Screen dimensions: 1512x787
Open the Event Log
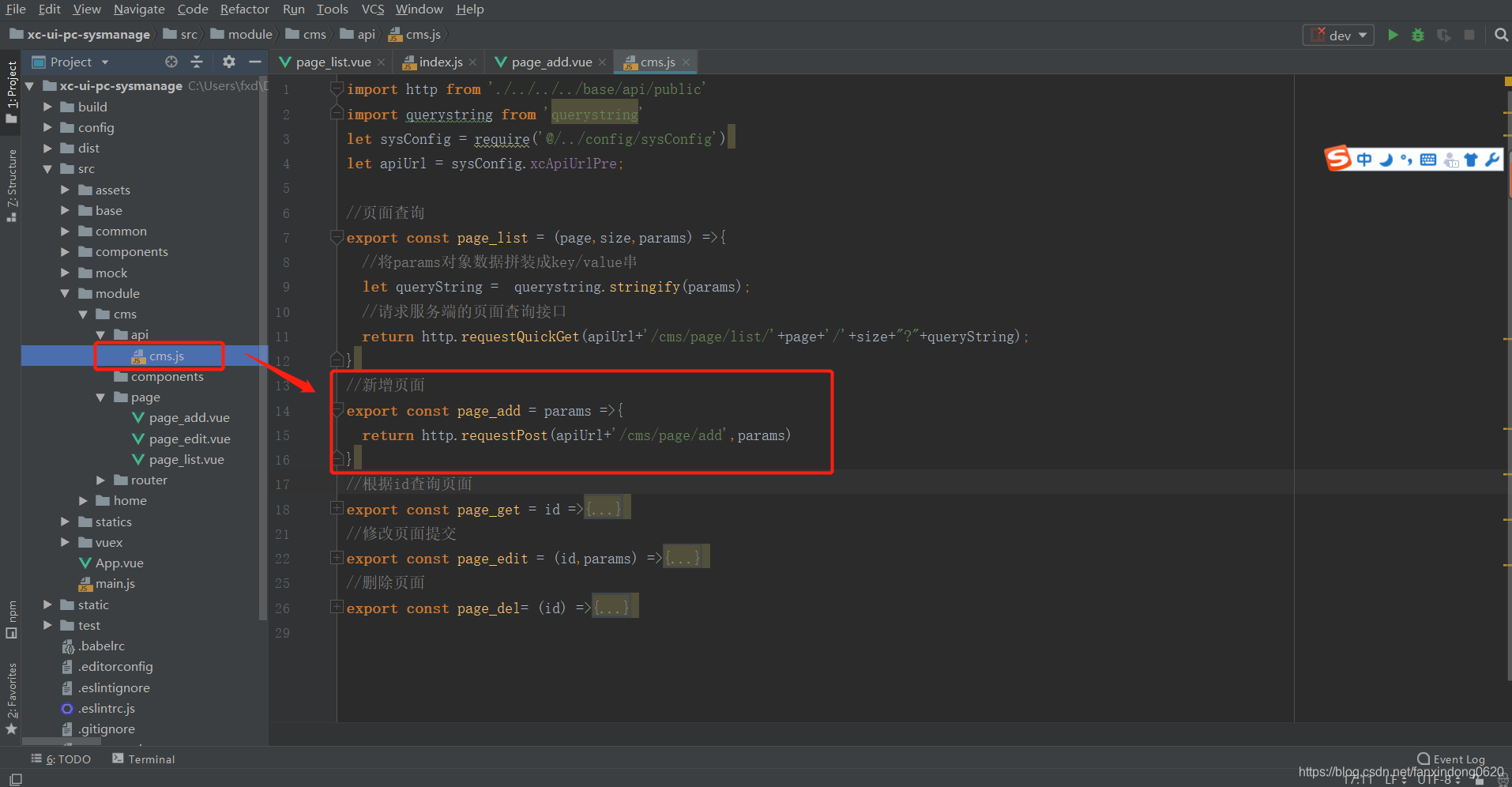(x=1451, y=759)
